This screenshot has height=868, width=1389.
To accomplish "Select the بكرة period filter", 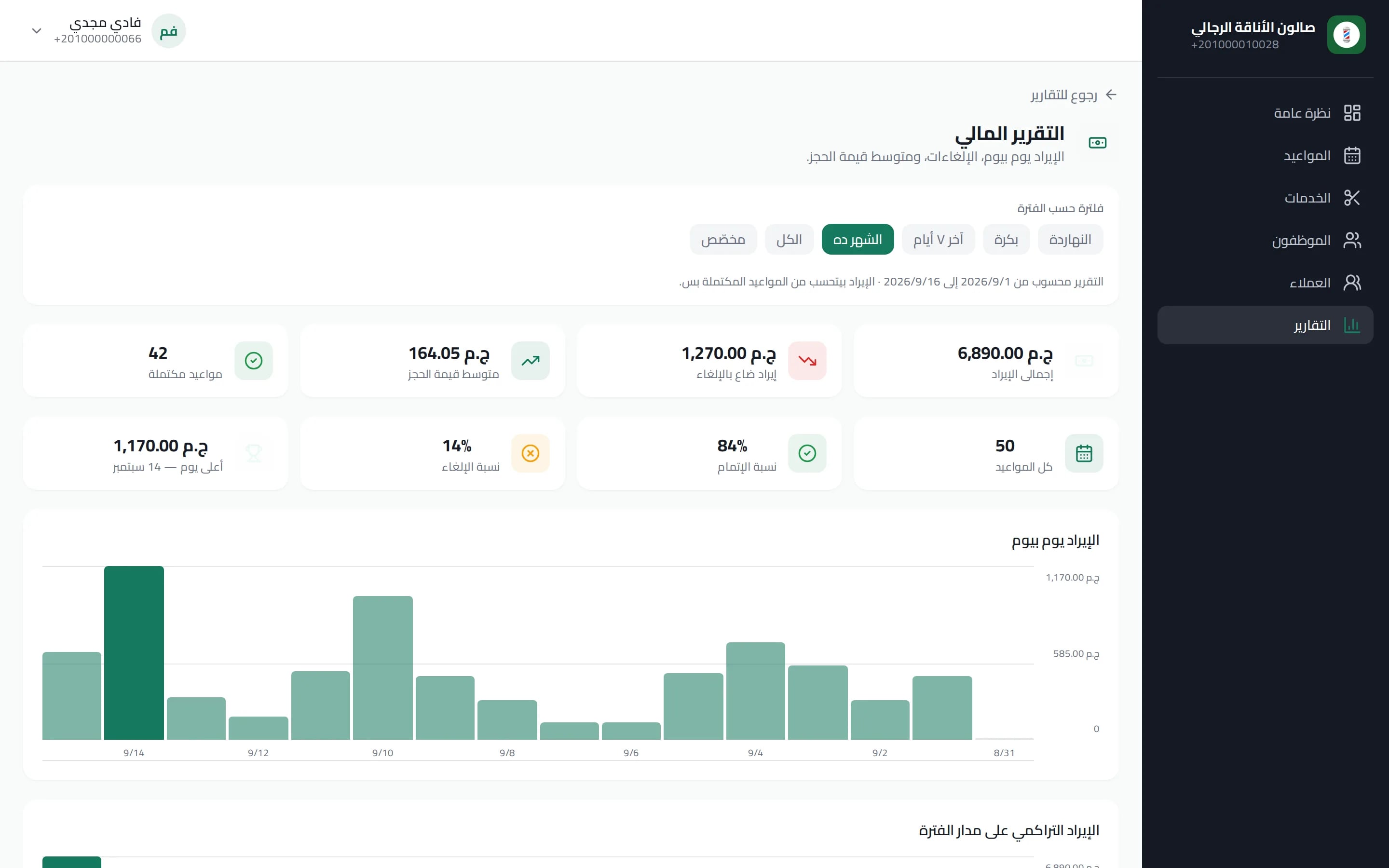I will (x=1006, y=239).
